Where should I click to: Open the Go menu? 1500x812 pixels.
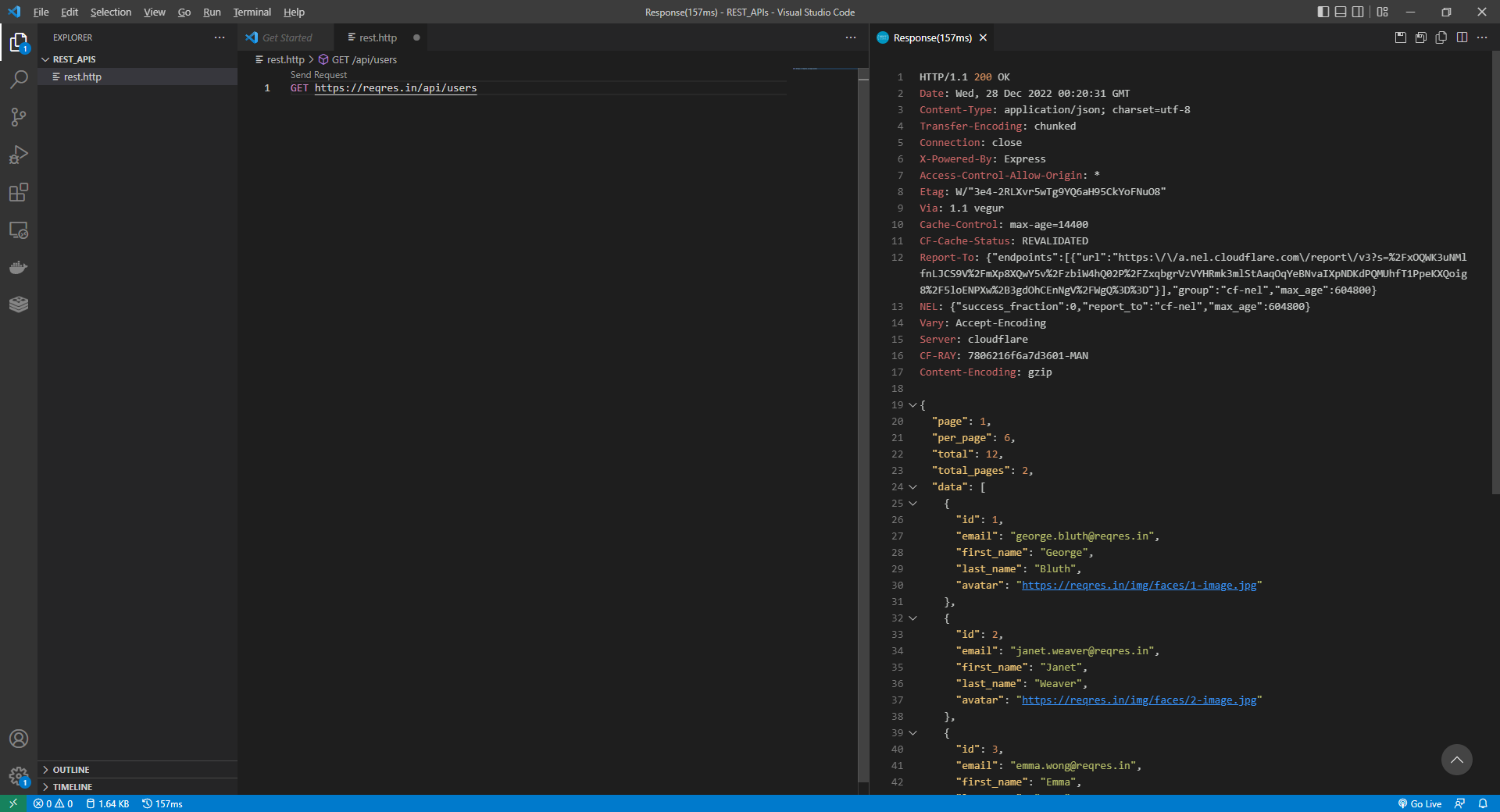click(184, 12)
